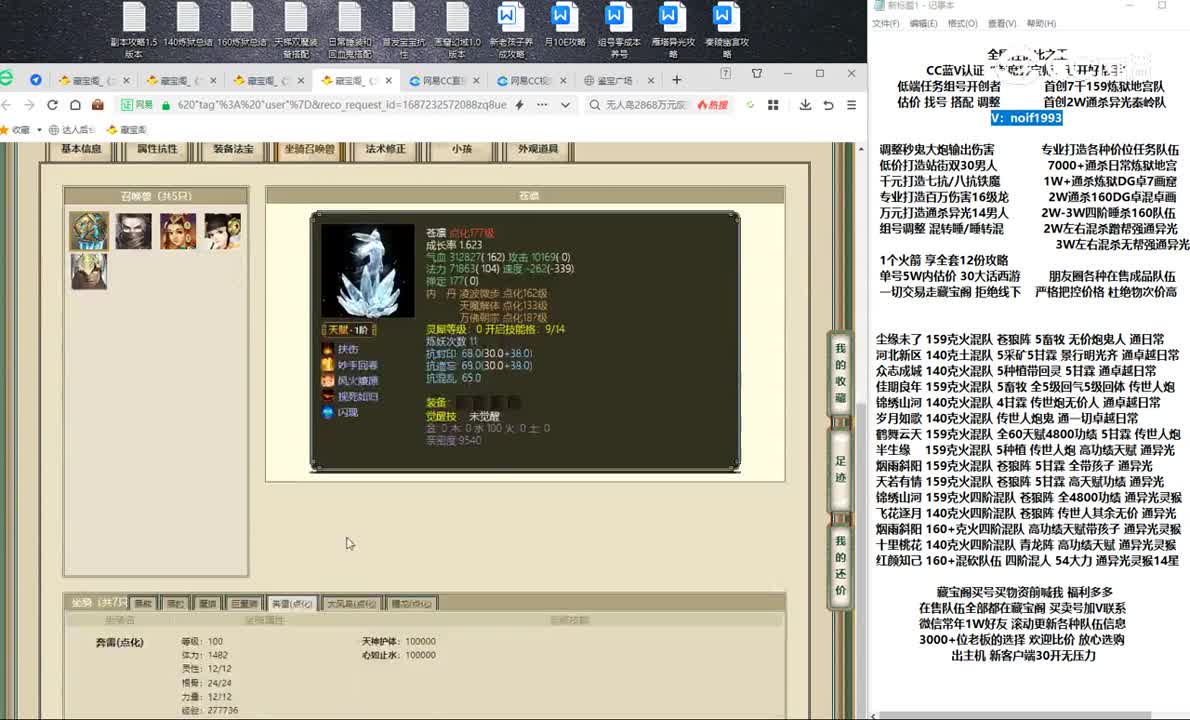The image size is (1190, 720).
Task: Expand the 收藏 bookmarks dropdown arrow
Action: pyautogui.click(x=39, y=130)
